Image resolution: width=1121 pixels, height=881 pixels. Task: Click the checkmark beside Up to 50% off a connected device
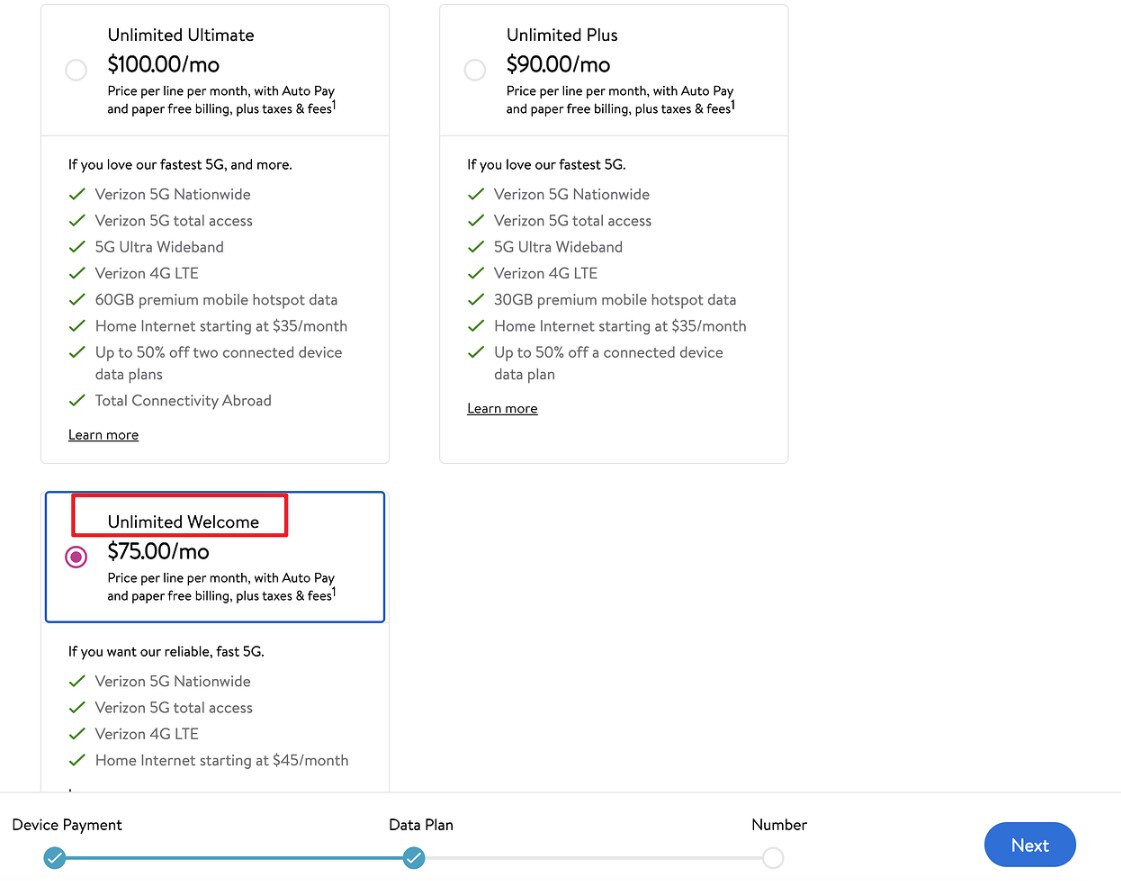(476, 353)
